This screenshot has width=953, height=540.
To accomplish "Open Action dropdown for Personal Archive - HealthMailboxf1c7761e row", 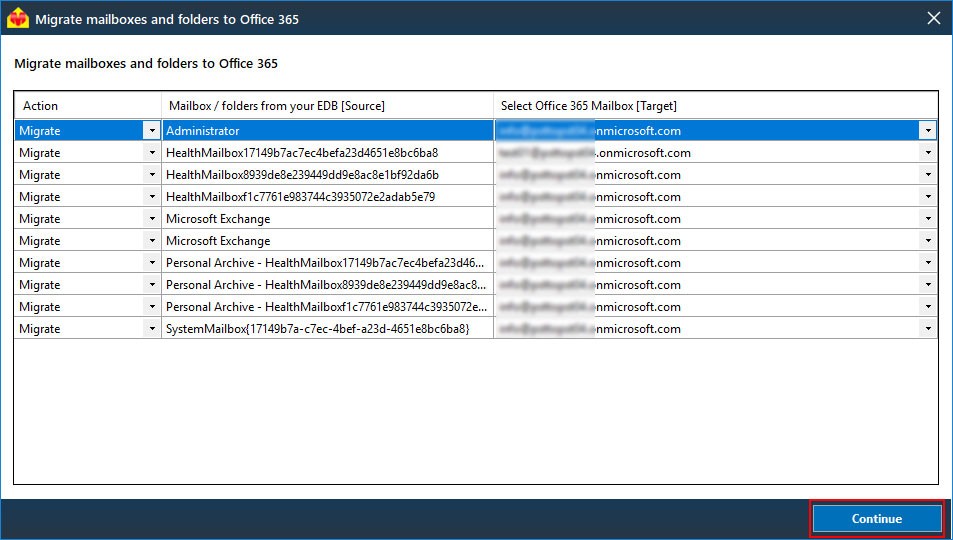I will [152, 306].
